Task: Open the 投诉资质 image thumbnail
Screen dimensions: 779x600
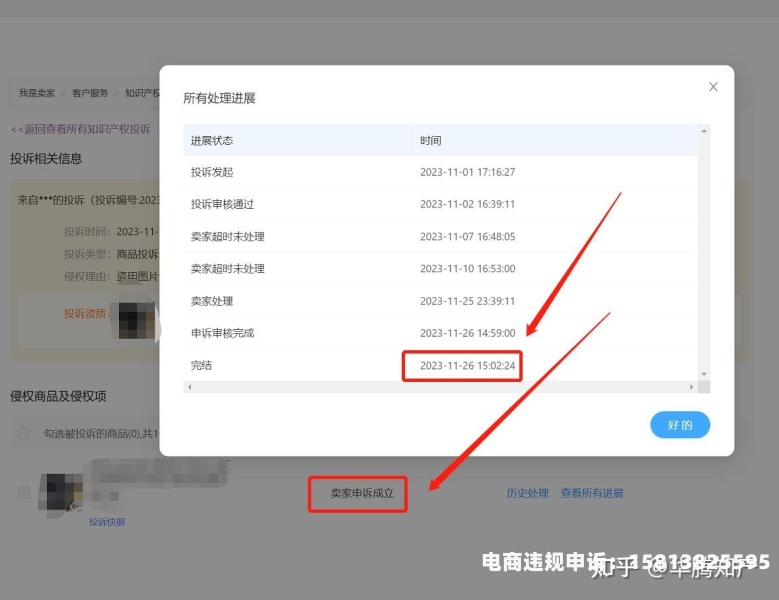Action: coord(136,318)
